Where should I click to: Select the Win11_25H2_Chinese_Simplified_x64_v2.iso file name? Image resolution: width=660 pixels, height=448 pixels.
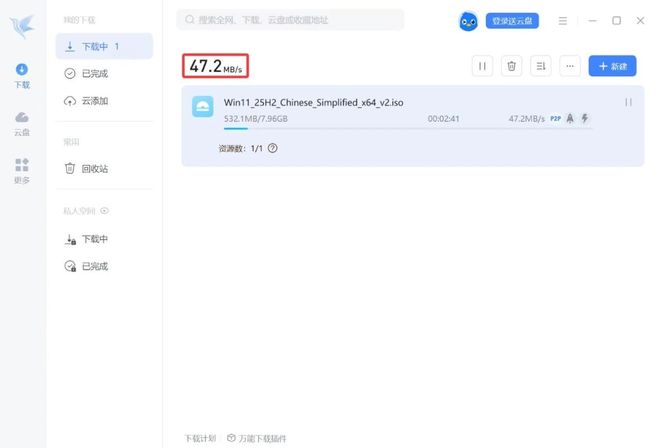click(314, 103)
